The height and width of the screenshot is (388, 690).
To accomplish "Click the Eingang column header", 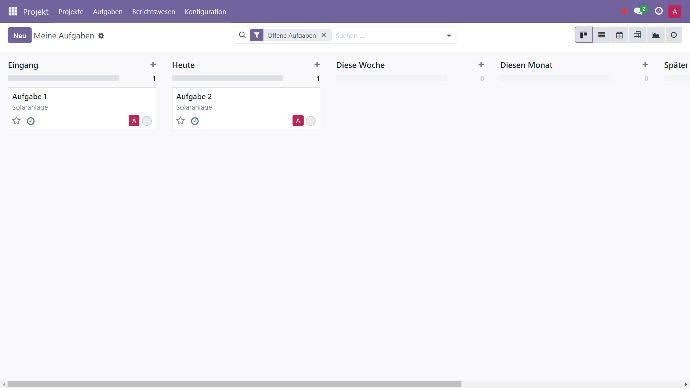I will tap(23, 65).
